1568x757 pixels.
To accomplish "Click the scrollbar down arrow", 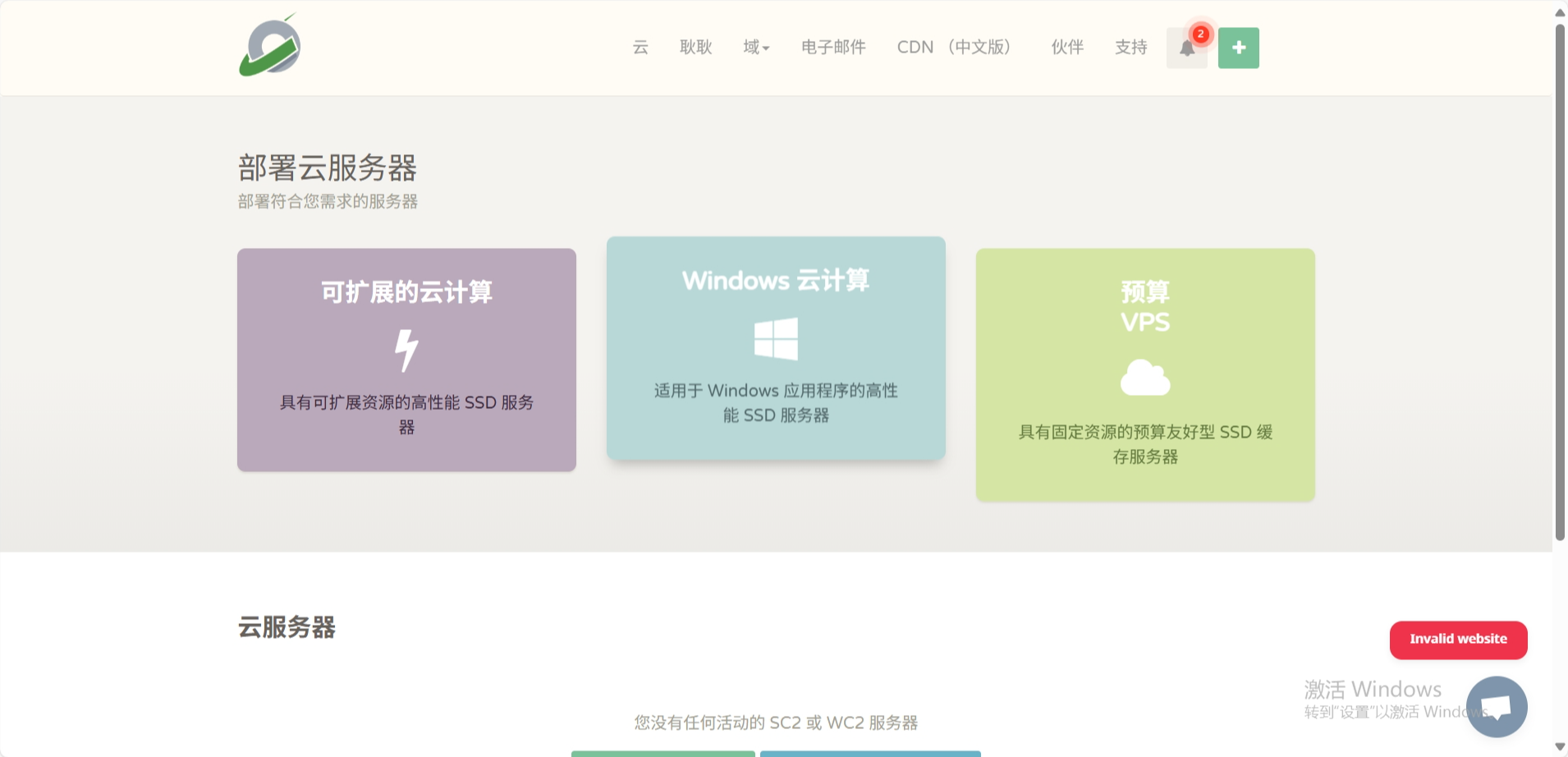I will pyautogui.click(x=1560, y=747).
